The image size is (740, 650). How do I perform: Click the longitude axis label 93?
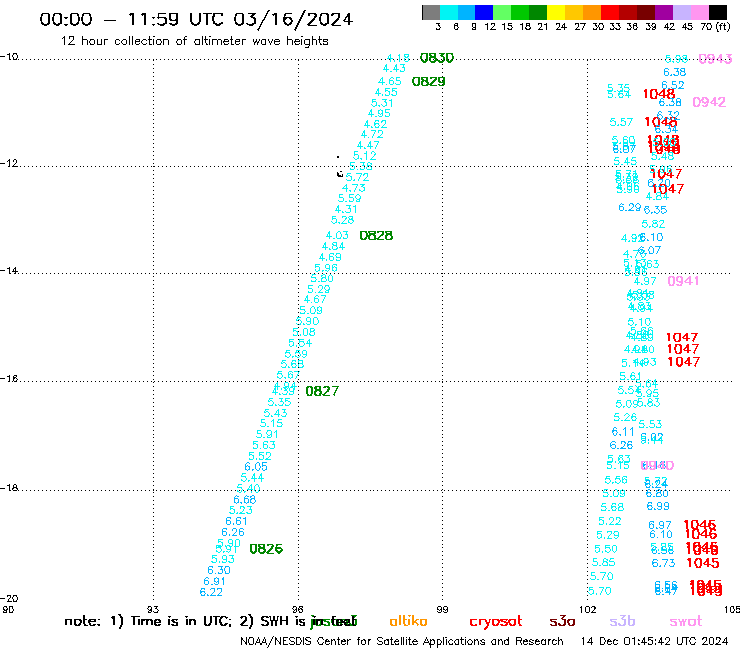pos(153,609)
